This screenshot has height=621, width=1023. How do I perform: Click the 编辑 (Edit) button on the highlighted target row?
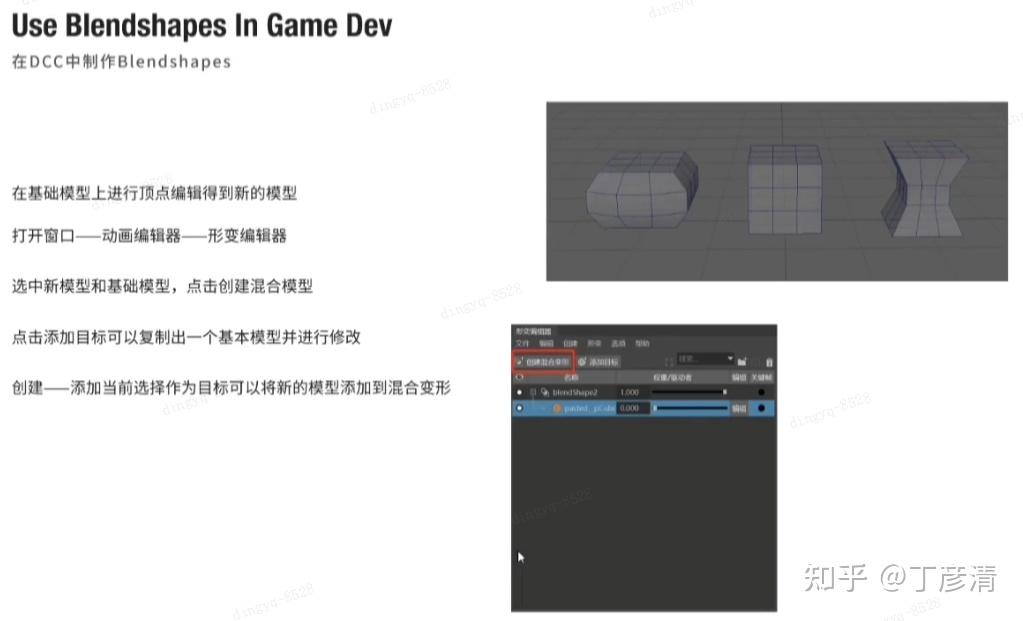tap(741, 407)
